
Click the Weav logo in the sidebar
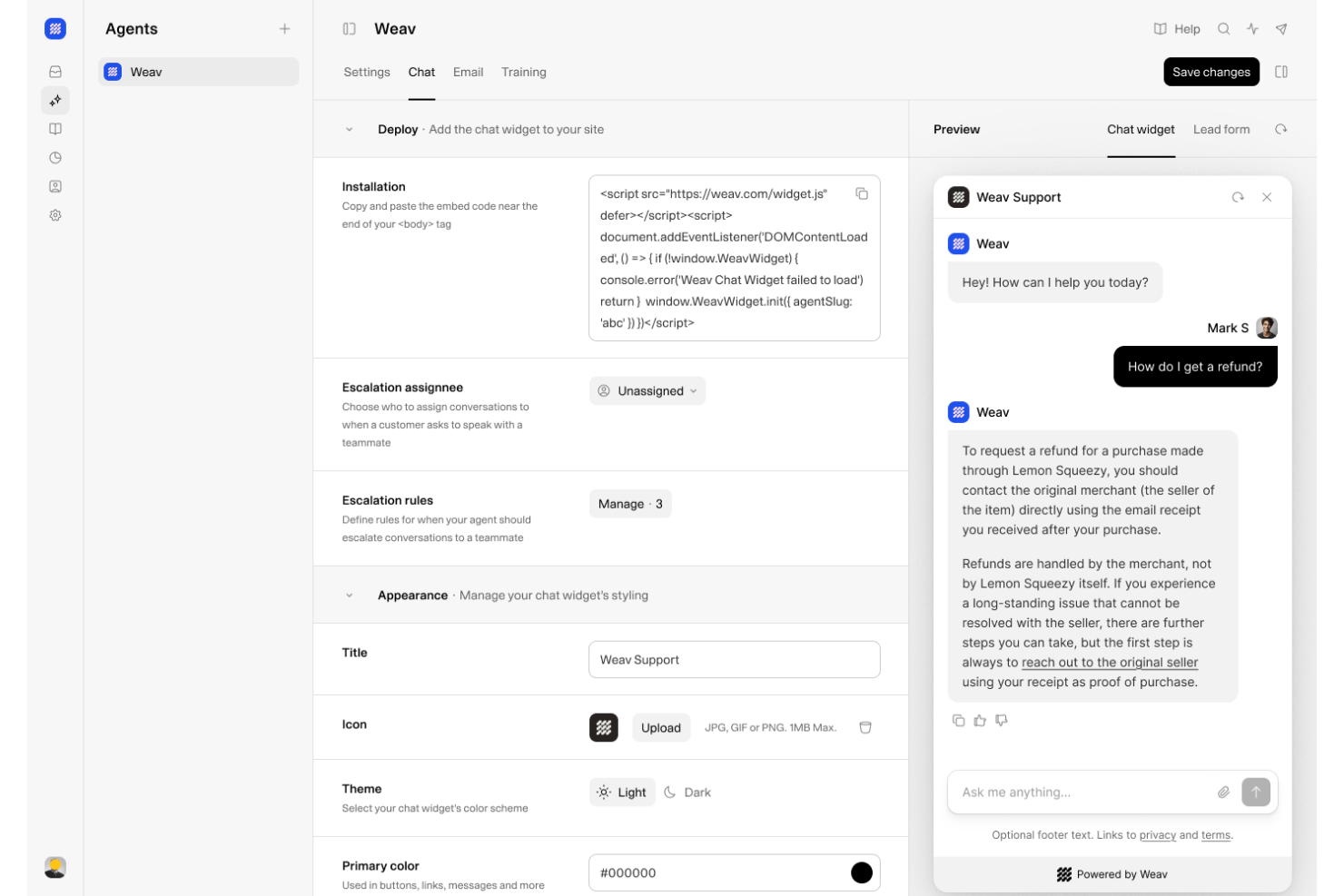pos(54,29)
